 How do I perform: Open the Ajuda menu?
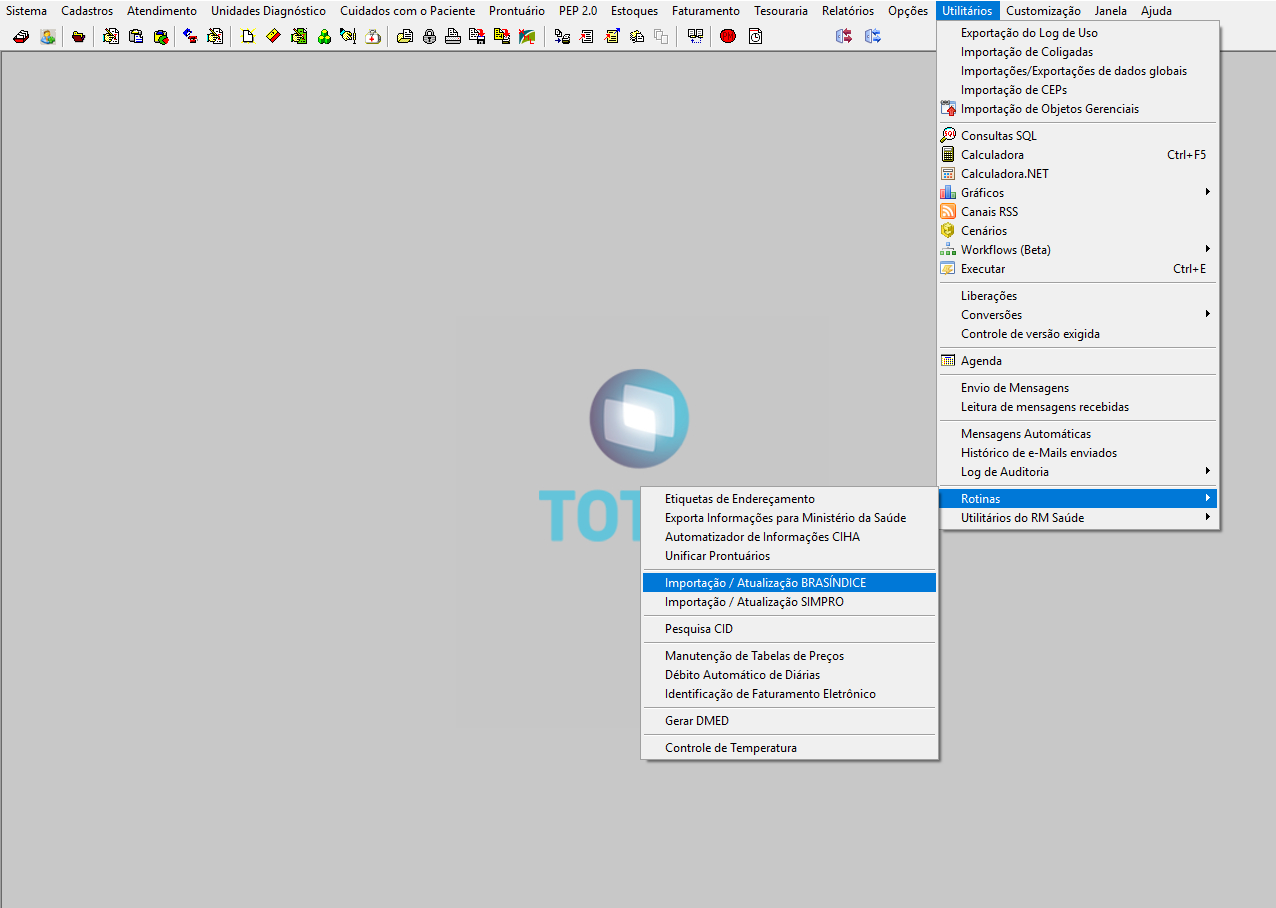coord(1156,11)
